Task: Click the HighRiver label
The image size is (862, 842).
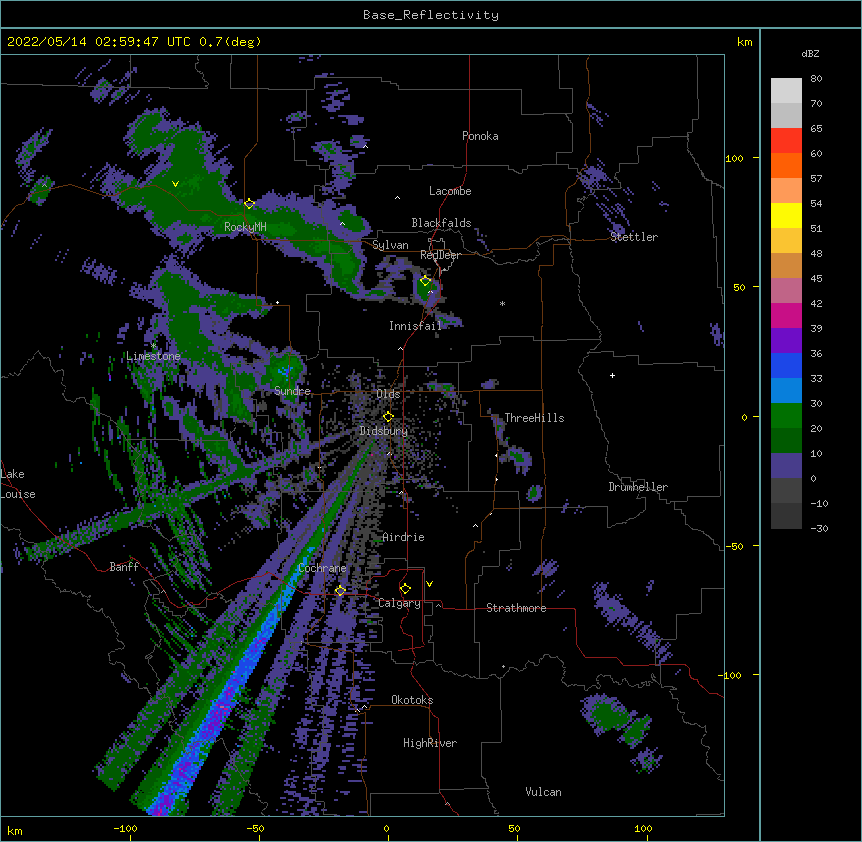Action: click(x=430, y=743)
